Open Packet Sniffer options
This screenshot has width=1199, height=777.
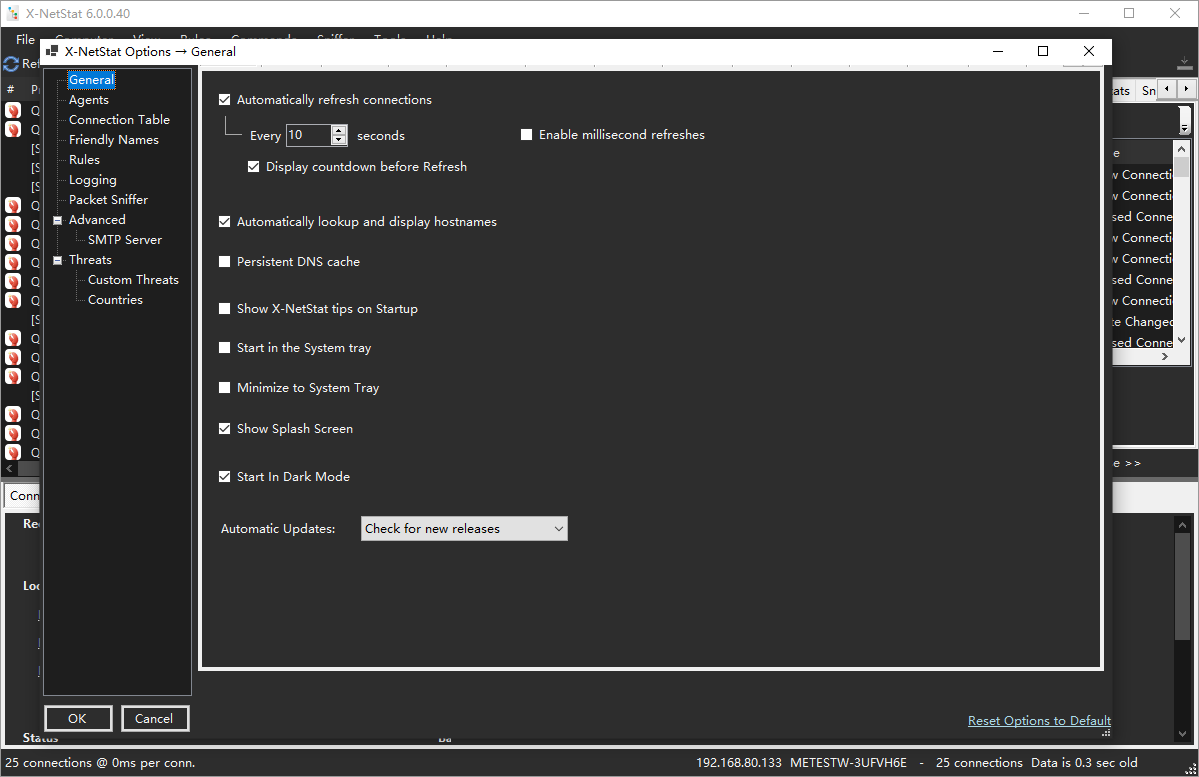click(108, 200)
